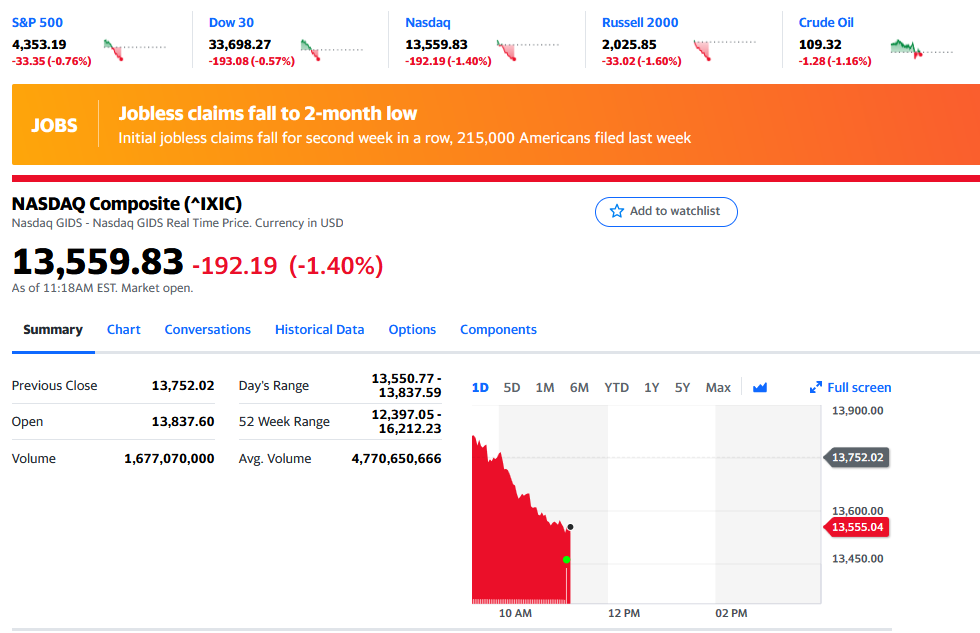Open the Nasdaq index link
The height and width of the screenshot is (633, 980).
coord(428,22)
